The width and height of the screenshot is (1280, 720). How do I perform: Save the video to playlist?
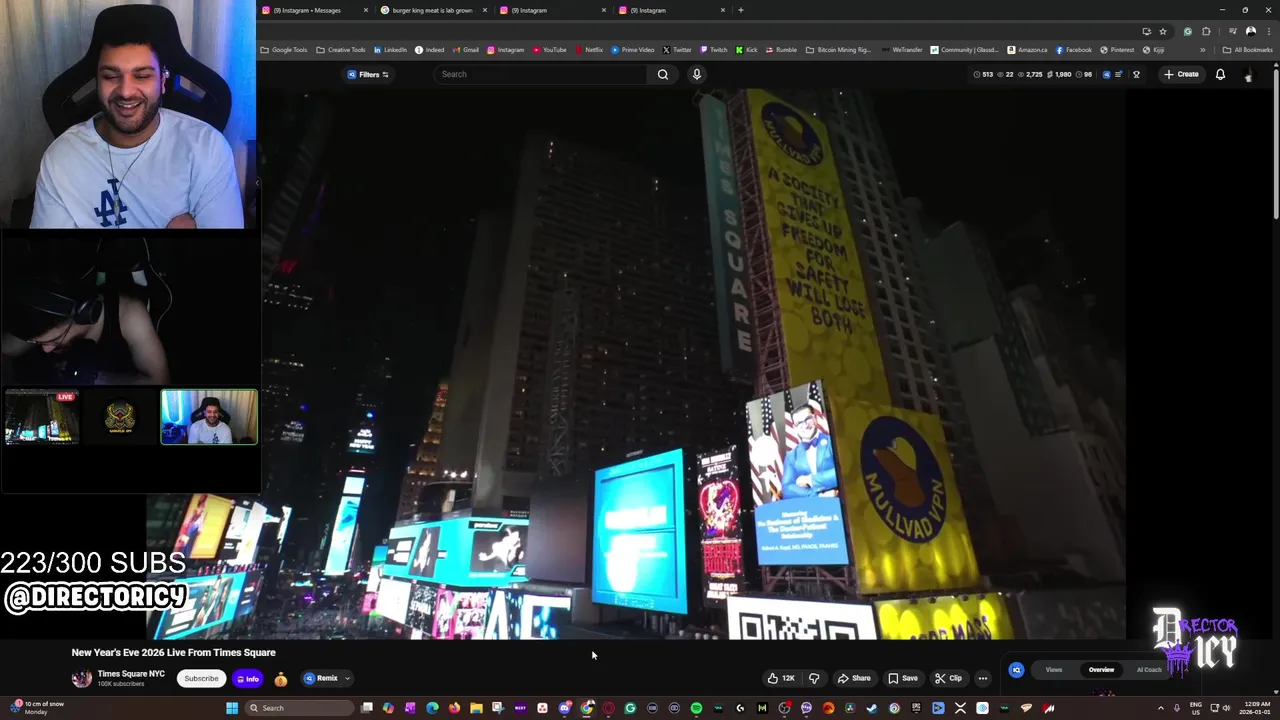point(903,678)
